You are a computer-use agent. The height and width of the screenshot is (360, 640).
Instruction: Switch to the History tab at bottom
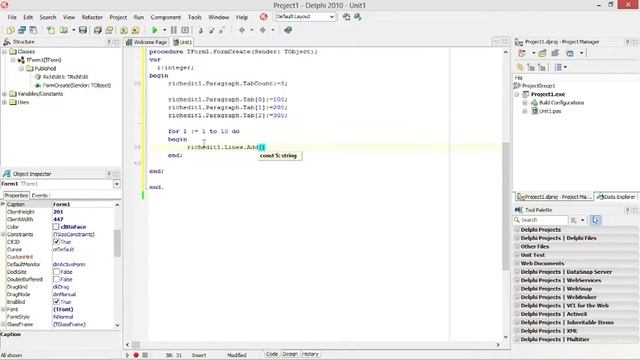point(310,354)
